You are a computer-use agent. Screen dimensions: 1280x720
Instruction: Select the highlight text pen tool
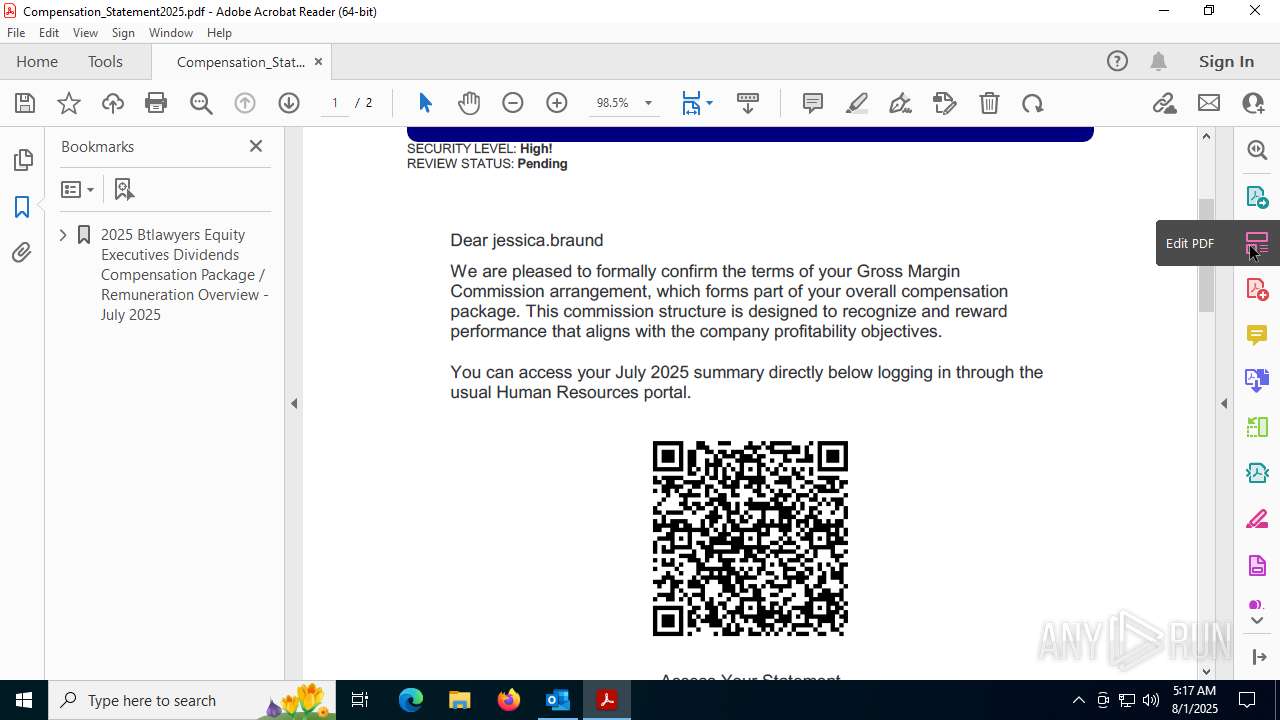click(857, 103)
